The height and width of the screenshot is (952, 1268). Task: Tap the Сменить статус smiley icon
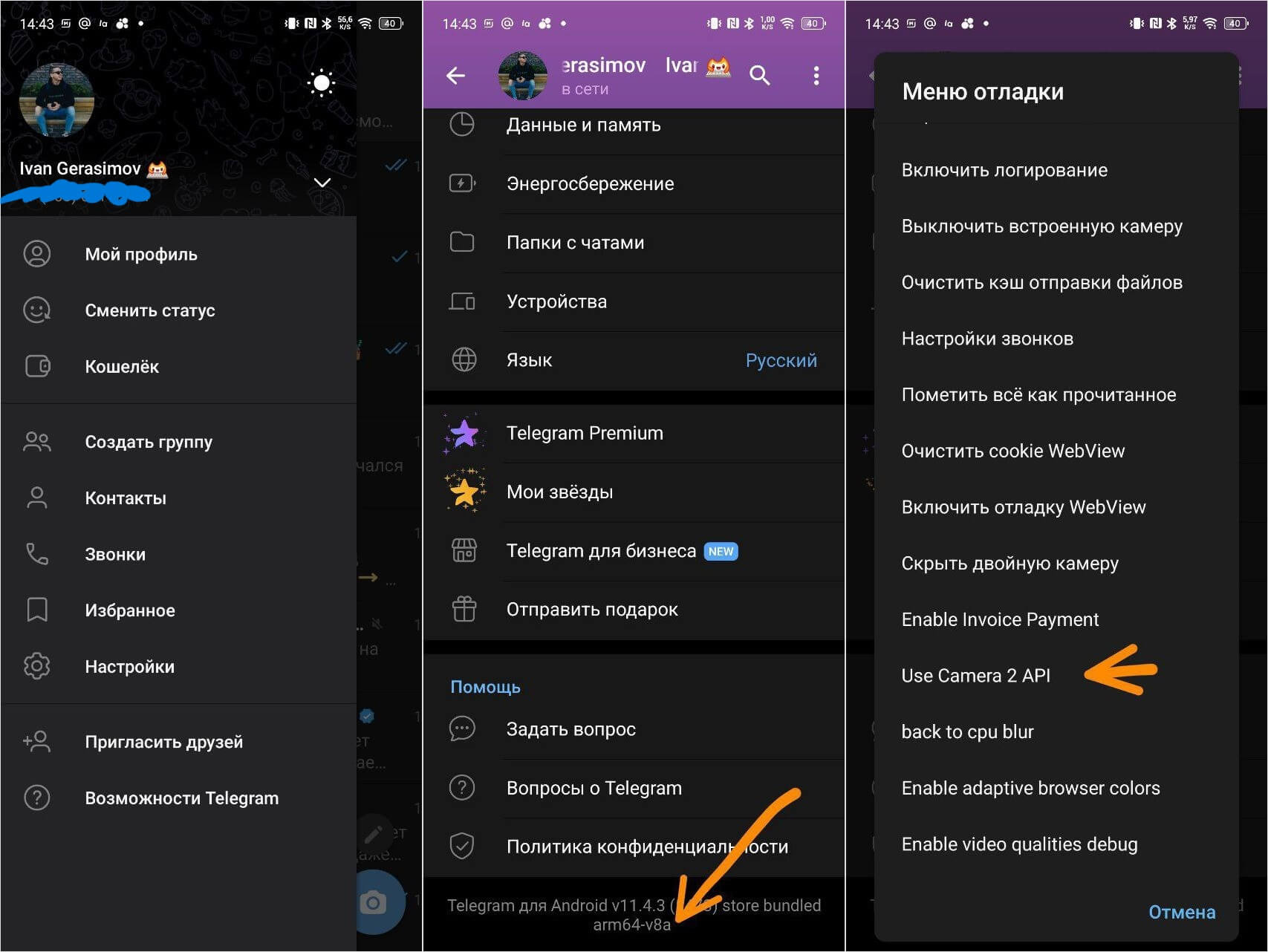37,310
